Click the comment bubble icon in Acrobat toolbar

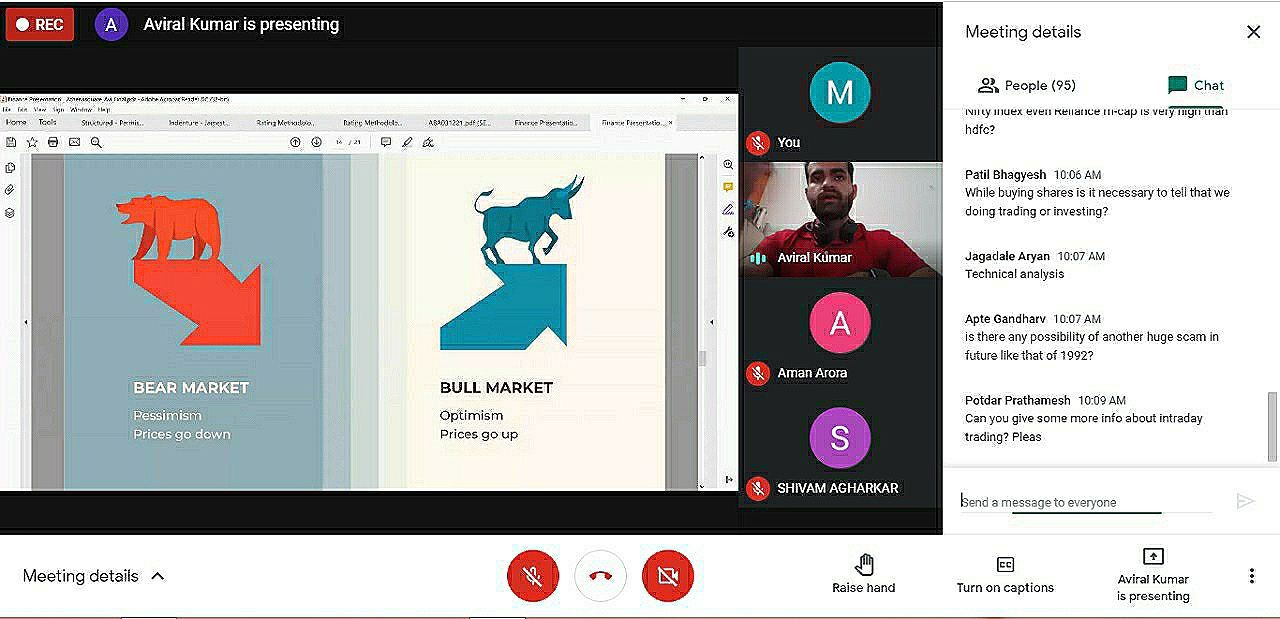[x=386, y=143]
